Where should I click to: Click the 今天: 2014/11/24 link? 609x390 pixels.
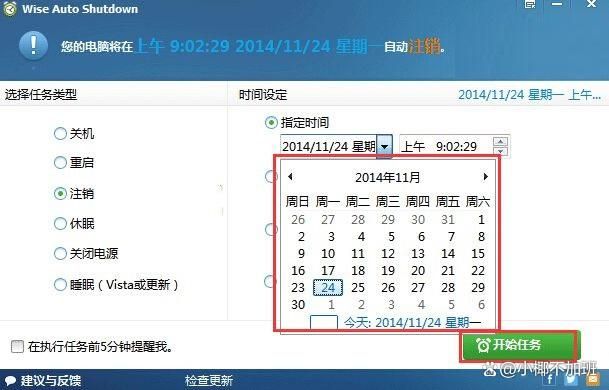point(412,322)
